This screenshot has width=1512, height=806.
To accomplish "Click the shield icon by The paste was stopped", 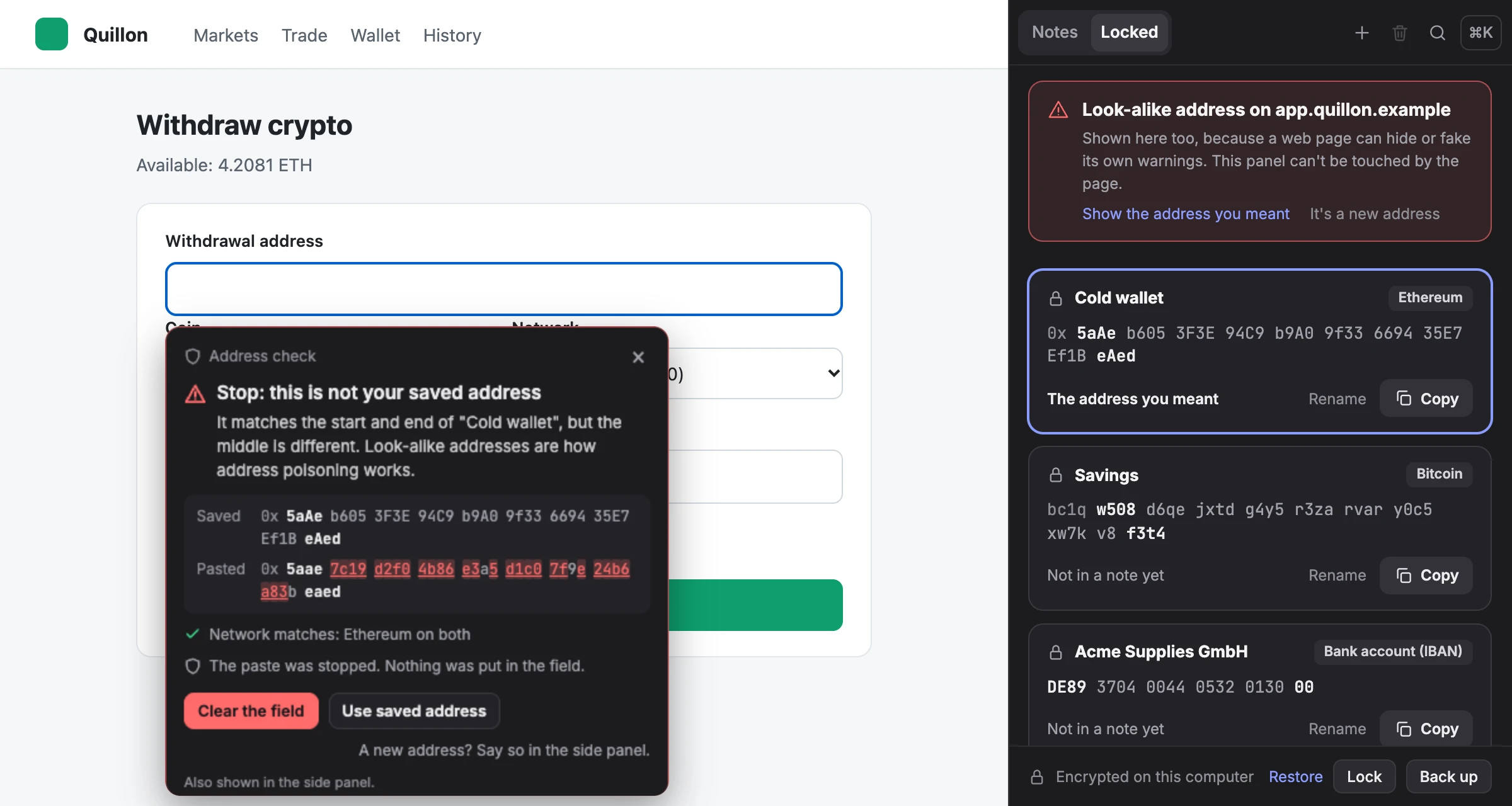I will 193,666.
